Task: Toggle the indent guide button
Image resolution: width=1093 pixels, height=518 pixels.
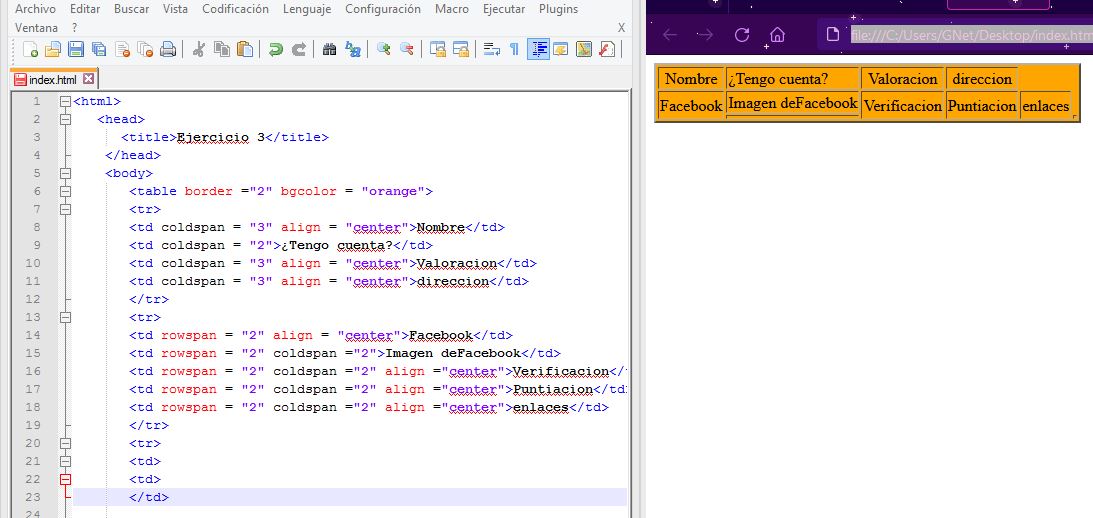Action: point(539,49)
